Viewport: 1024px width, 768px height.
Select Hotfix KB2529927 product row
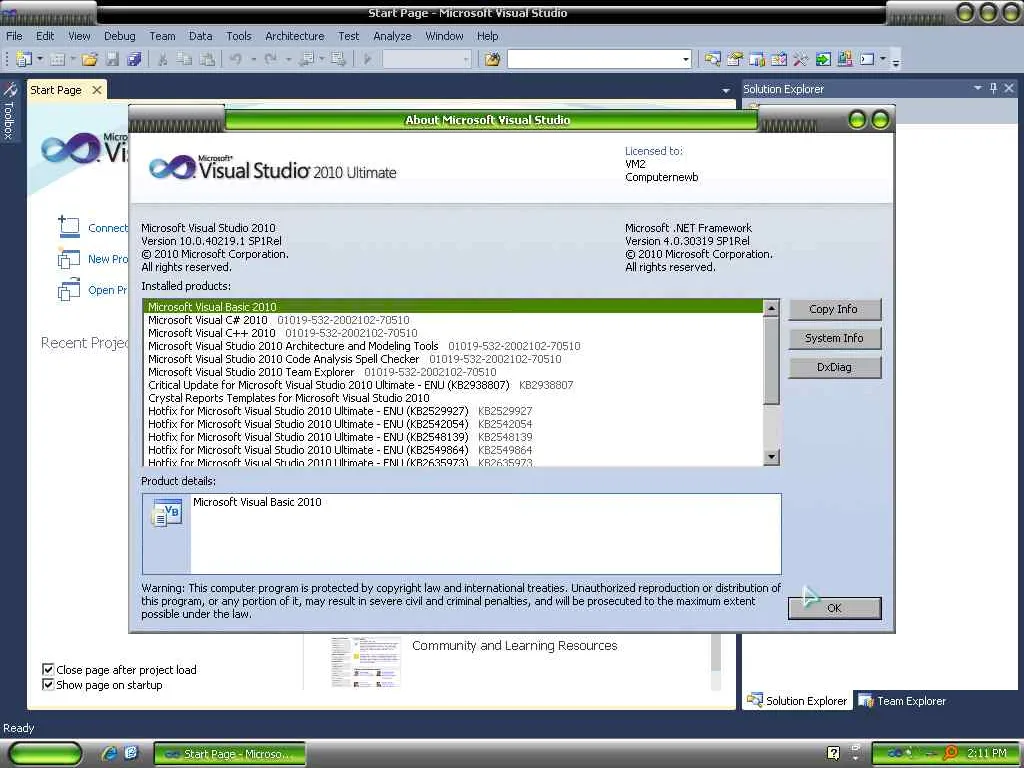coord(453,411)
